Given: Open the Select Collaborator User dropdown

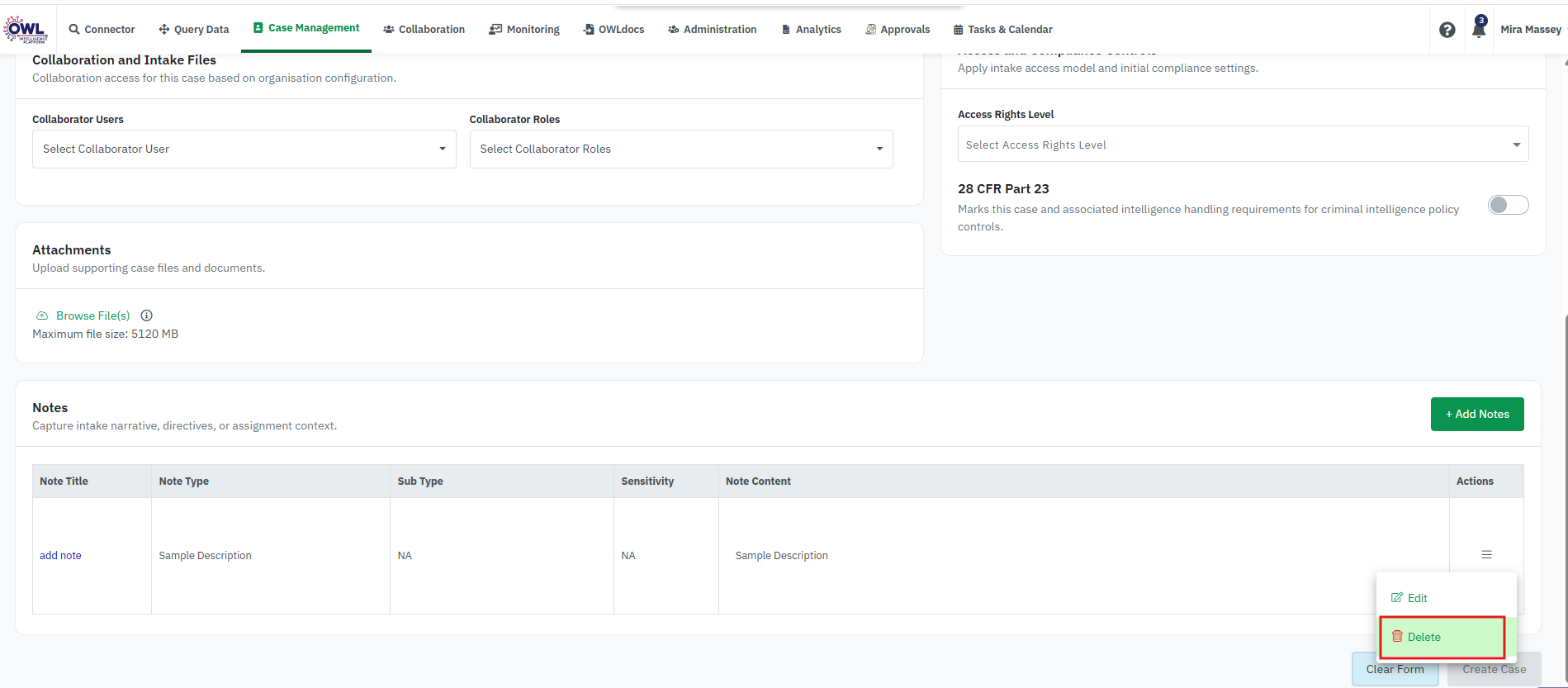Looking at the screenshot, I should click(244, 149).
